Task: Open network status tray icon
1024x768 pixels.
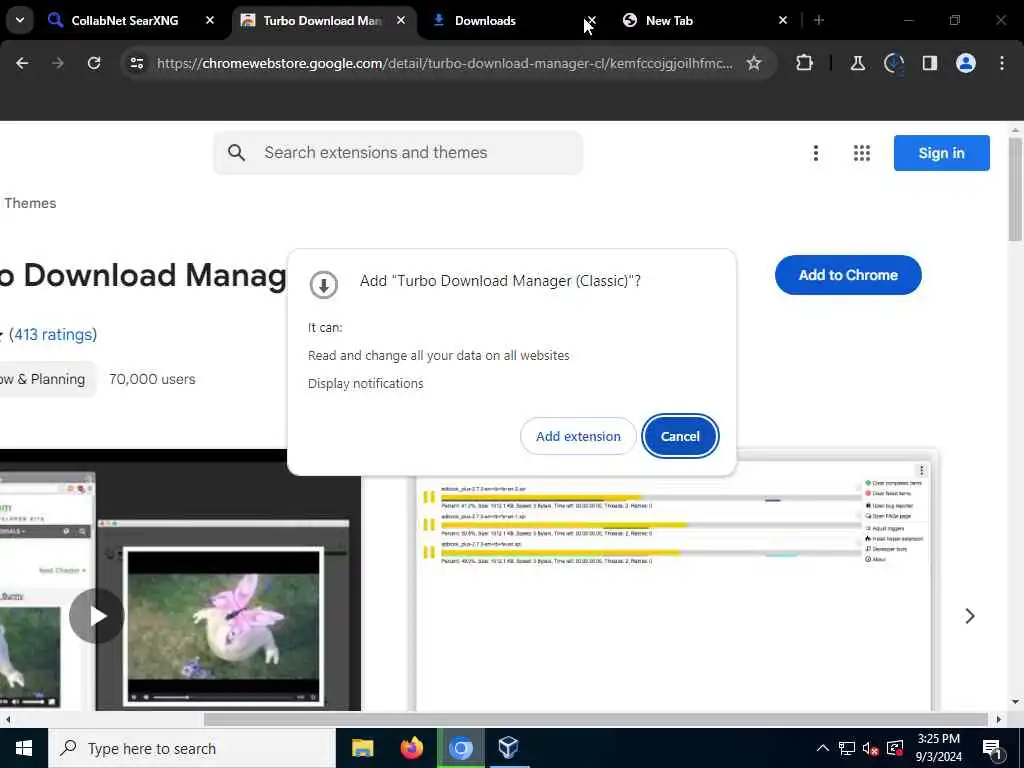Action: 847,748
